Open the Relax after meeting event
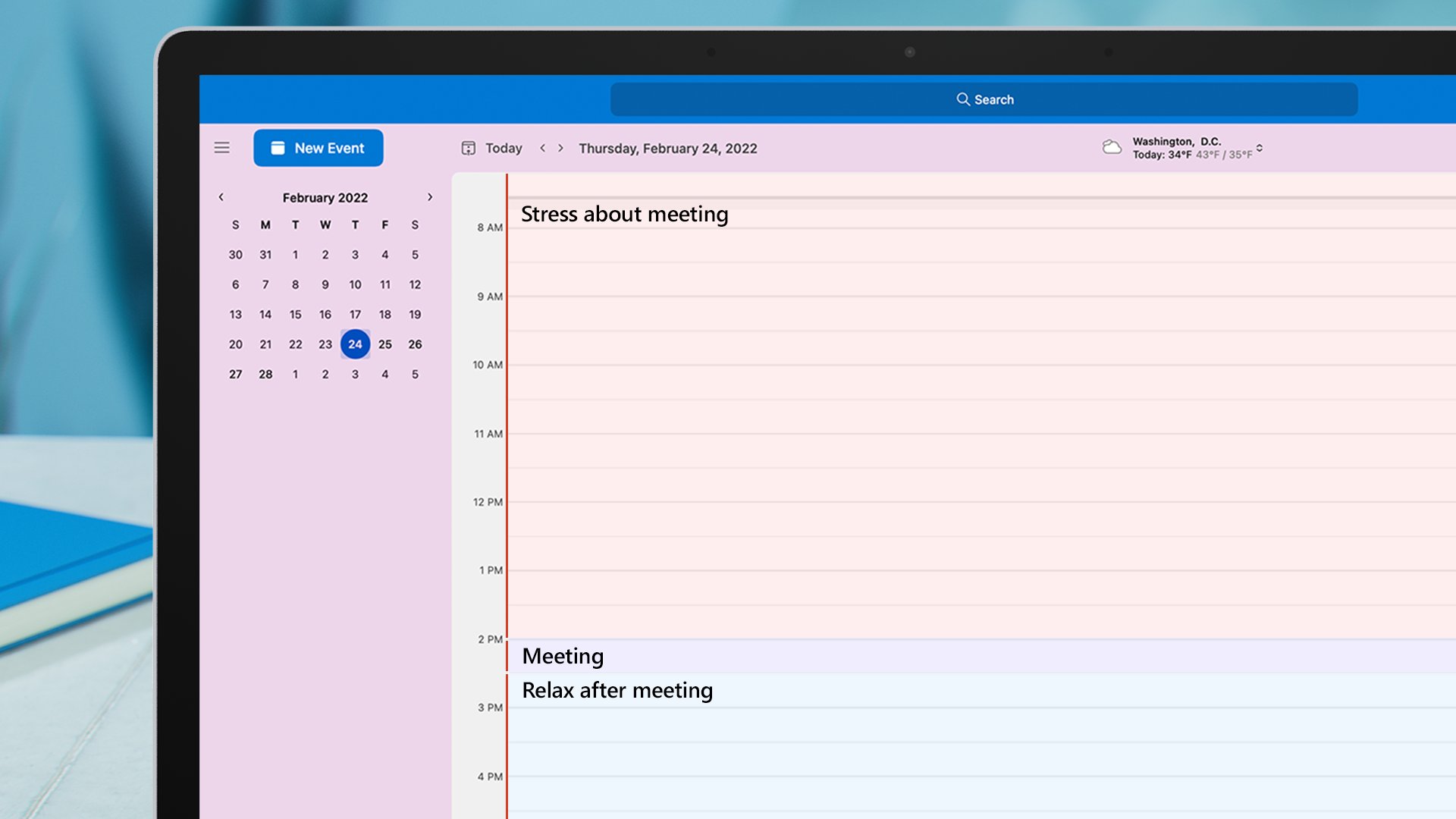Image resolution: width=1456 pixels, height=819 pixels. point(617,690)
